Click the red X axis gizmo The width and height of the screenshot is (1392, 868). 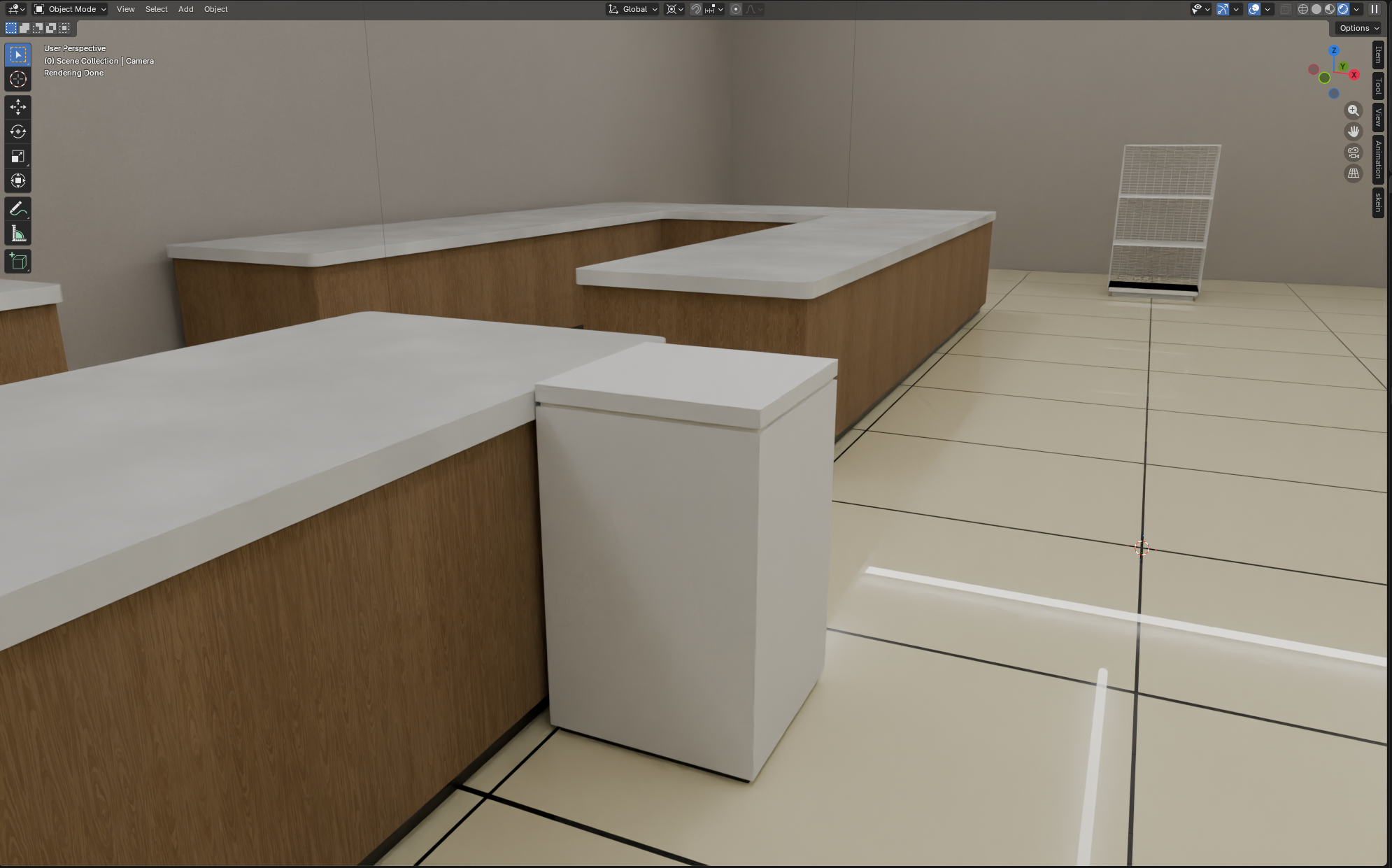1354,75
